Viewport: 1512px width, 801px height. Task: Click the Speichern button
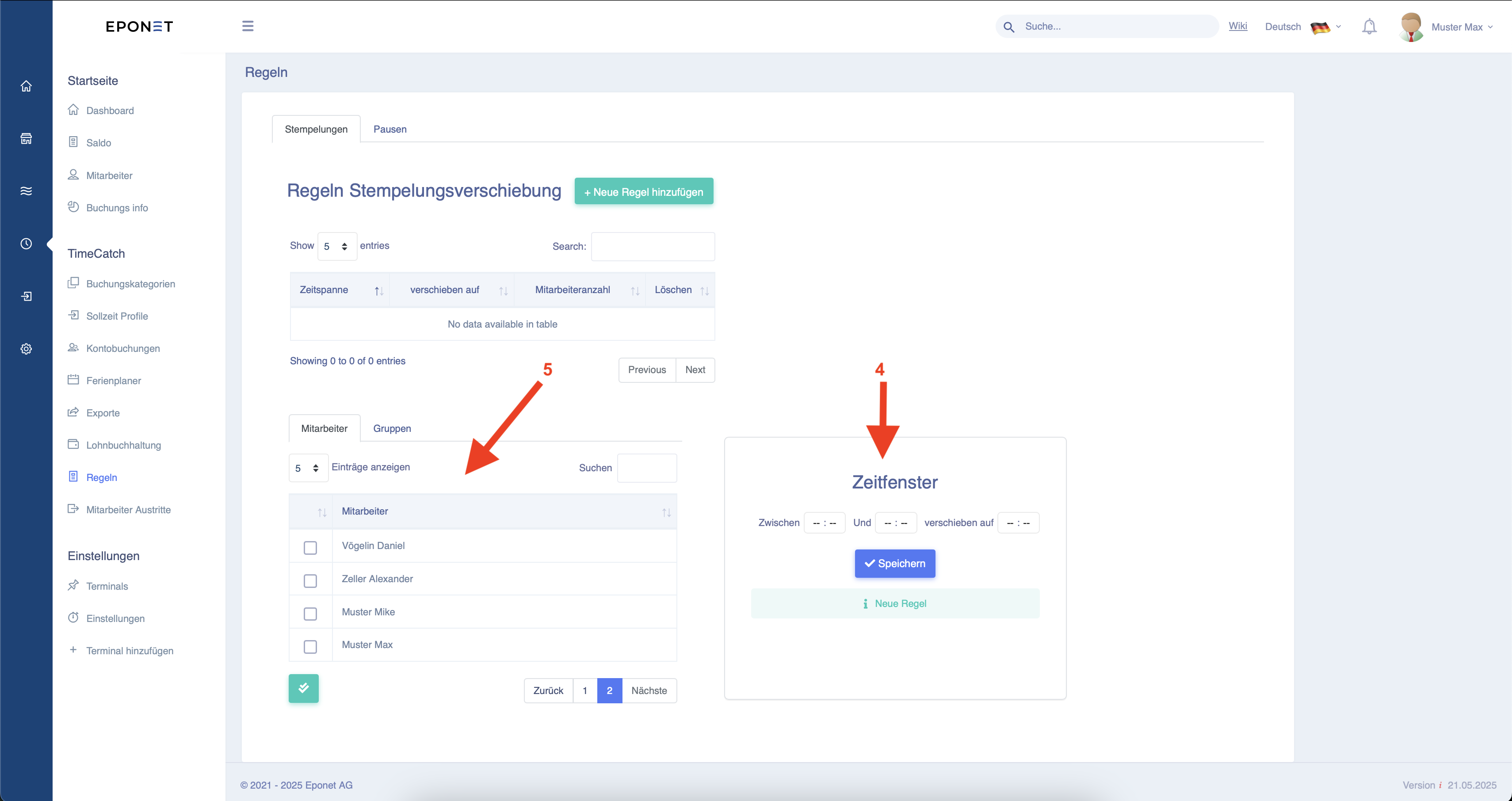point(894,563)
